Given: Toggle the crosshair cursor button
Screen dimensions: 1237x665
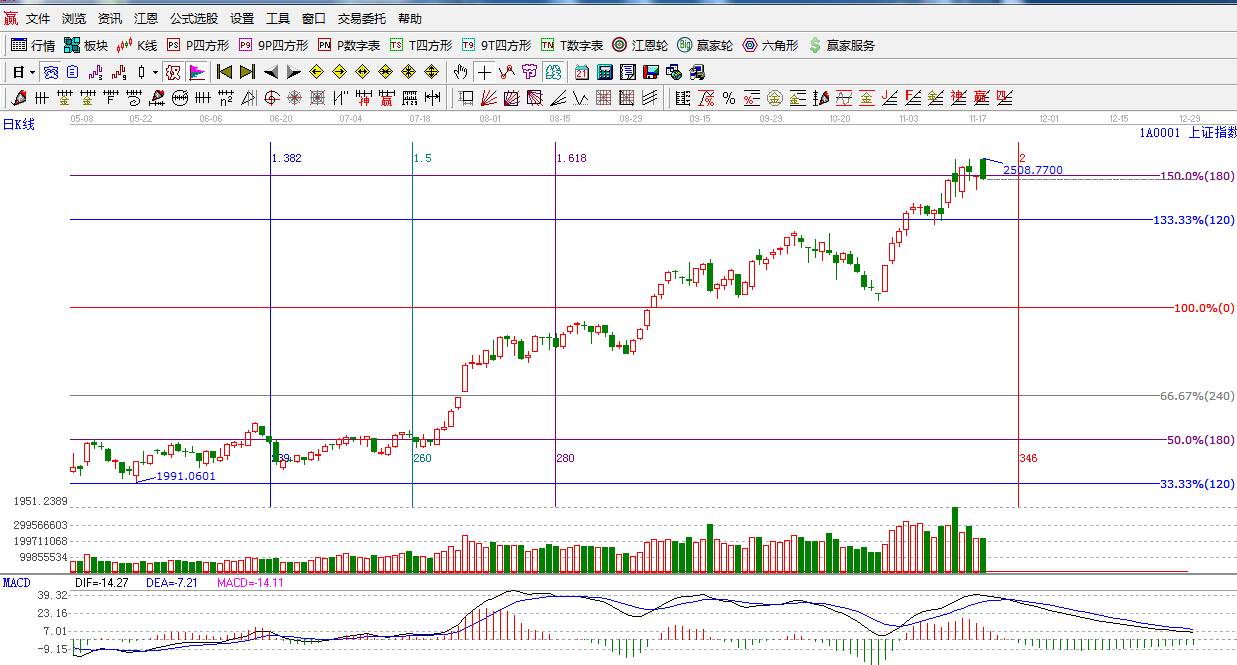Looking at the screenshot, I should click(485, 72).
